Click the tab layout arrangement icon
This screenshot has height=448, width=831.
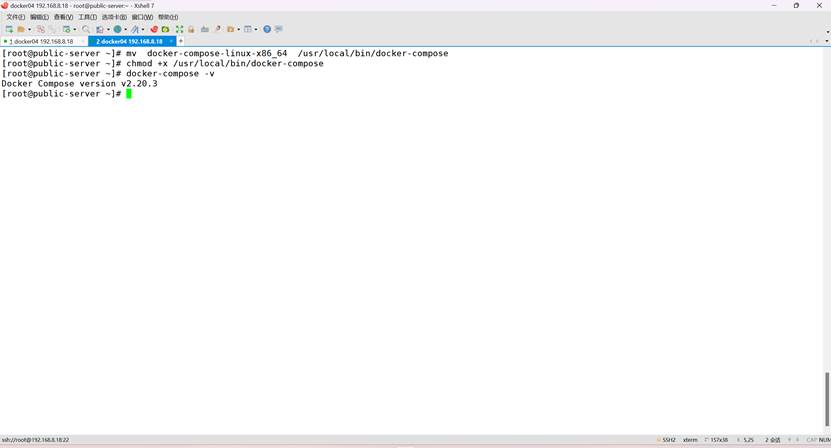pos(247,29)
